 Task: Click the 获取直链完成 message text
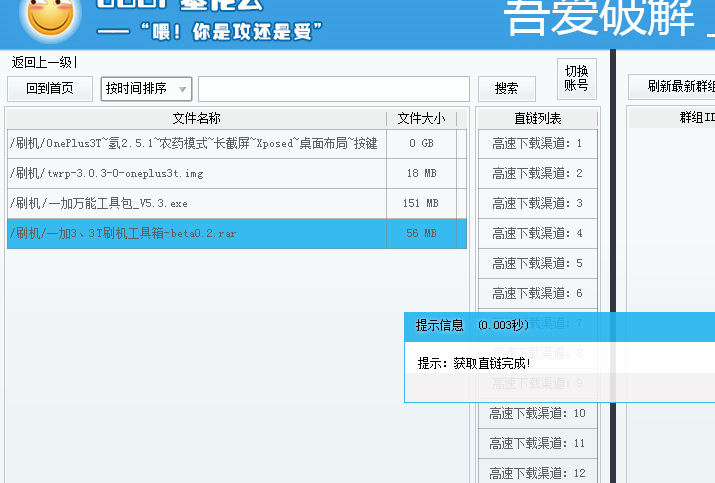click(x=491, y=364)
